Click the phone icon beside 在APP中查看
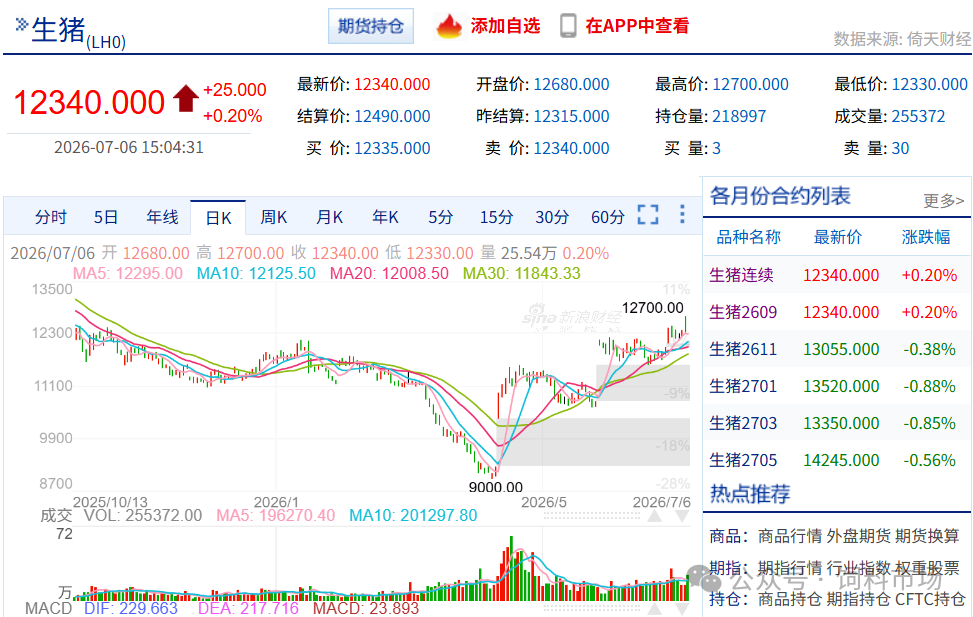973x617 pixels. (x=568, y=26)
